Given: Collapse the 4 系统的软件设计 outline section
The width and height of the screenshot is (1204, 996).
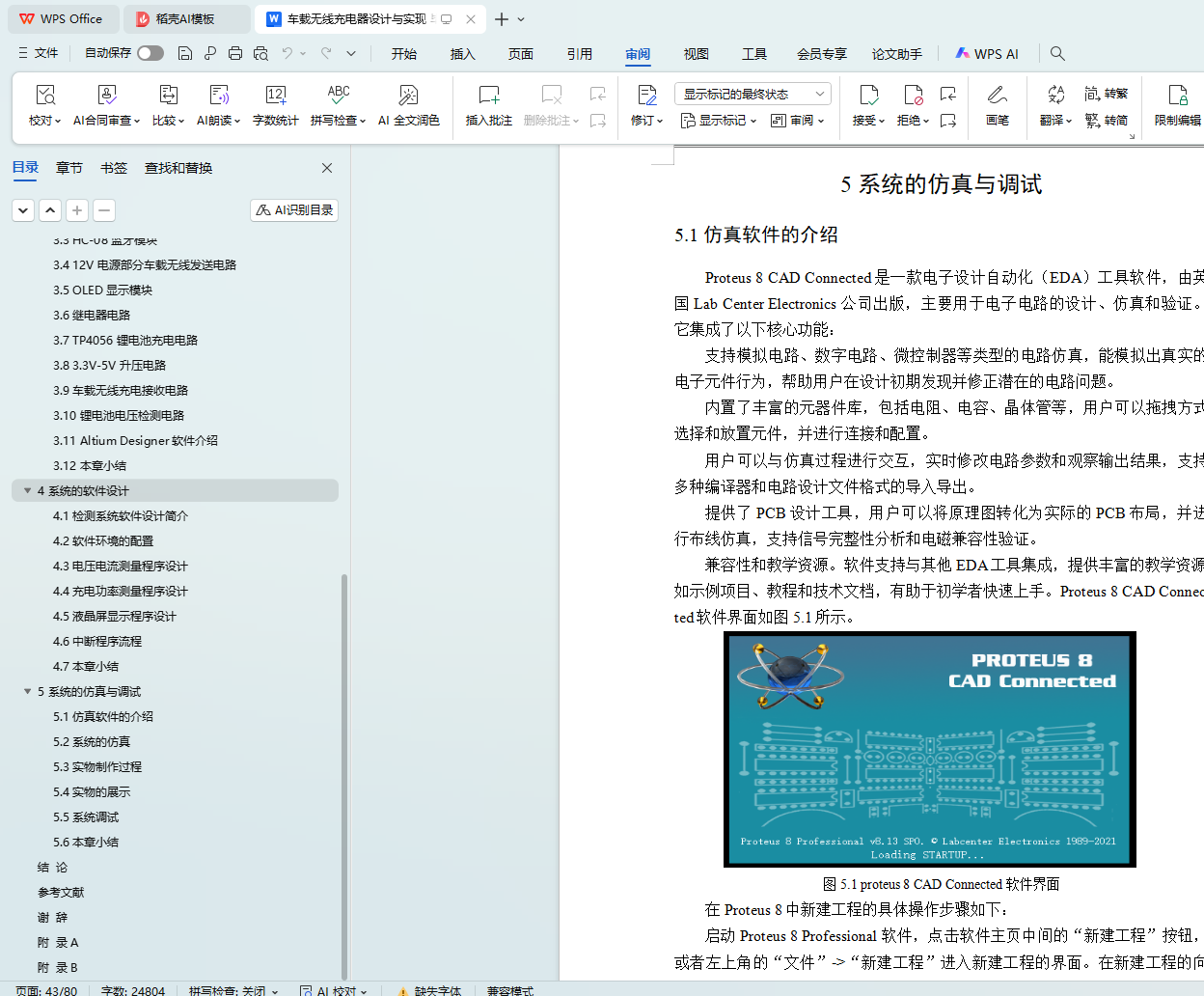Looking at the screenshot, I should point(28,491).
